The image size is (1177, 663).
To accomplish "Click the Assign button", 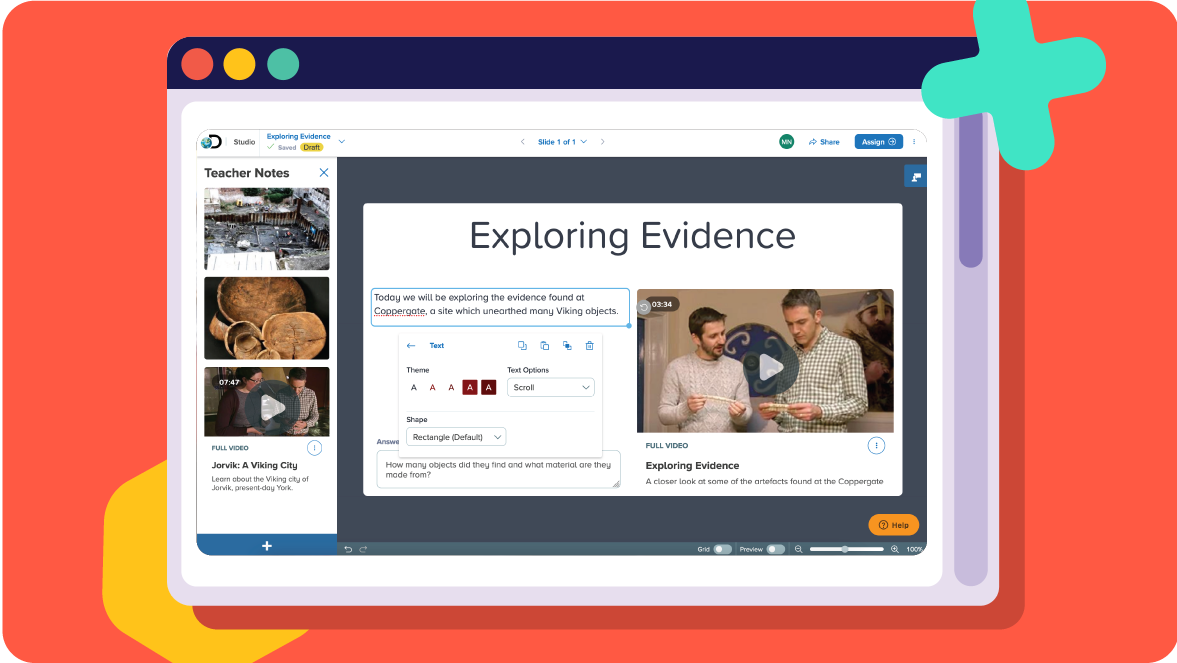I will [877, 141].
